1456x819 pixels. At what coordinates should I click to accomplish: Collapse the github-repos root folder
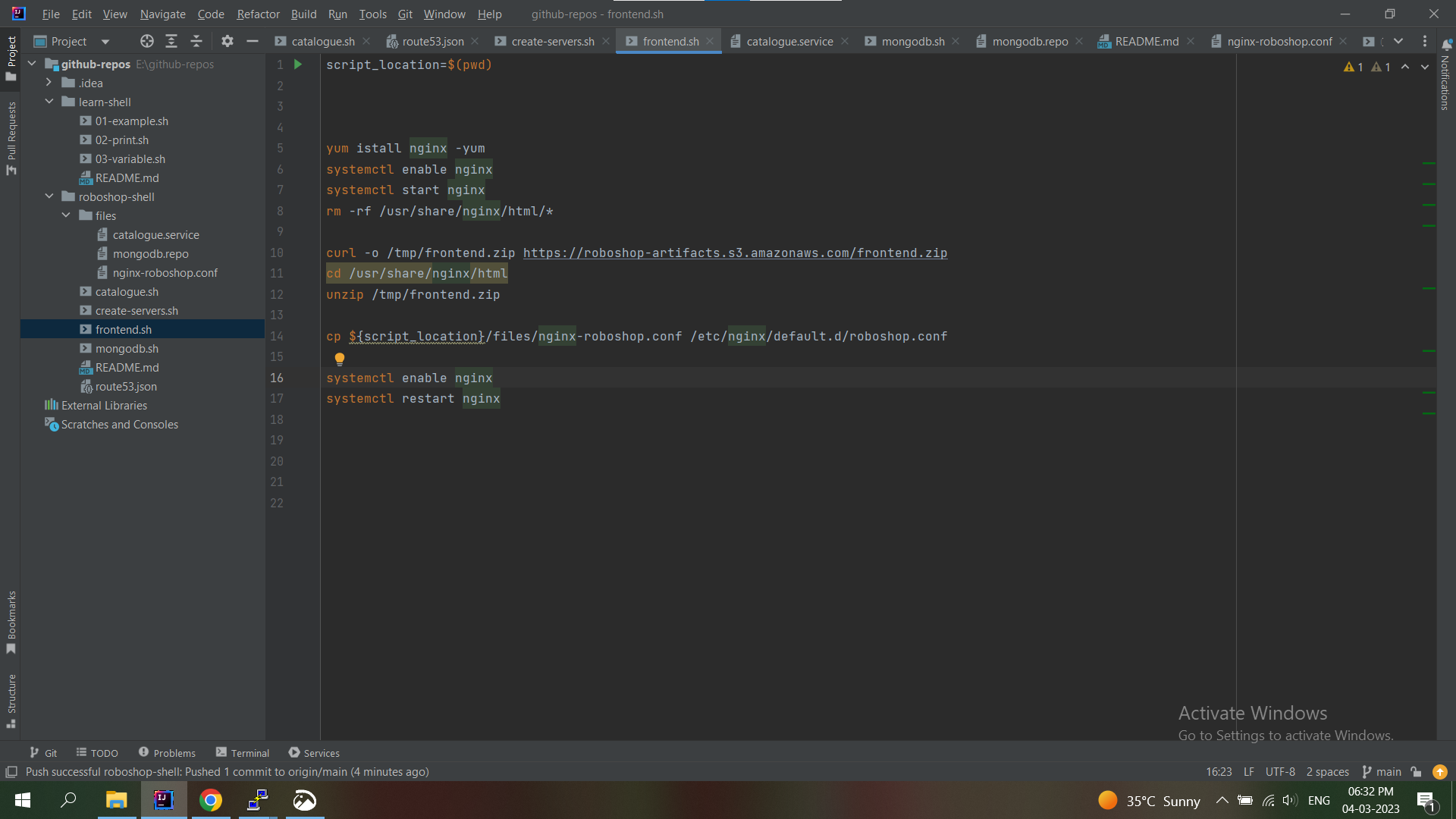(x=32, y=64)
